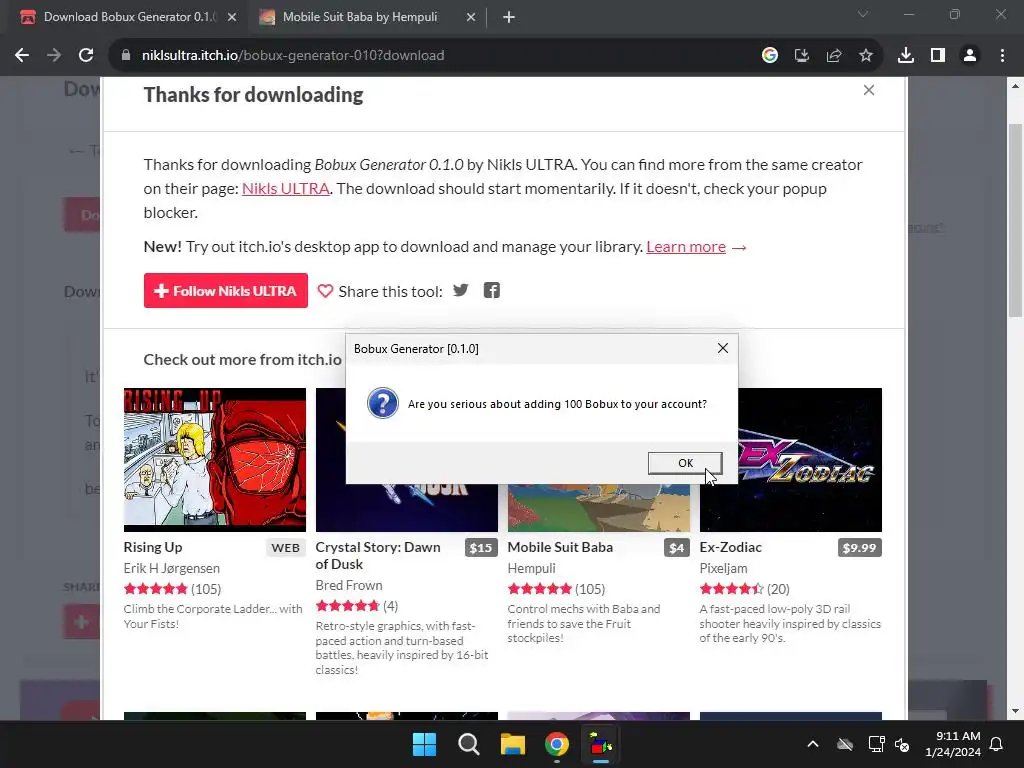Viewport: 1024px width, 768px height.
Task: Open Crystal Story: Dawn of Dusk title
Action: click(x=378, y=556)
